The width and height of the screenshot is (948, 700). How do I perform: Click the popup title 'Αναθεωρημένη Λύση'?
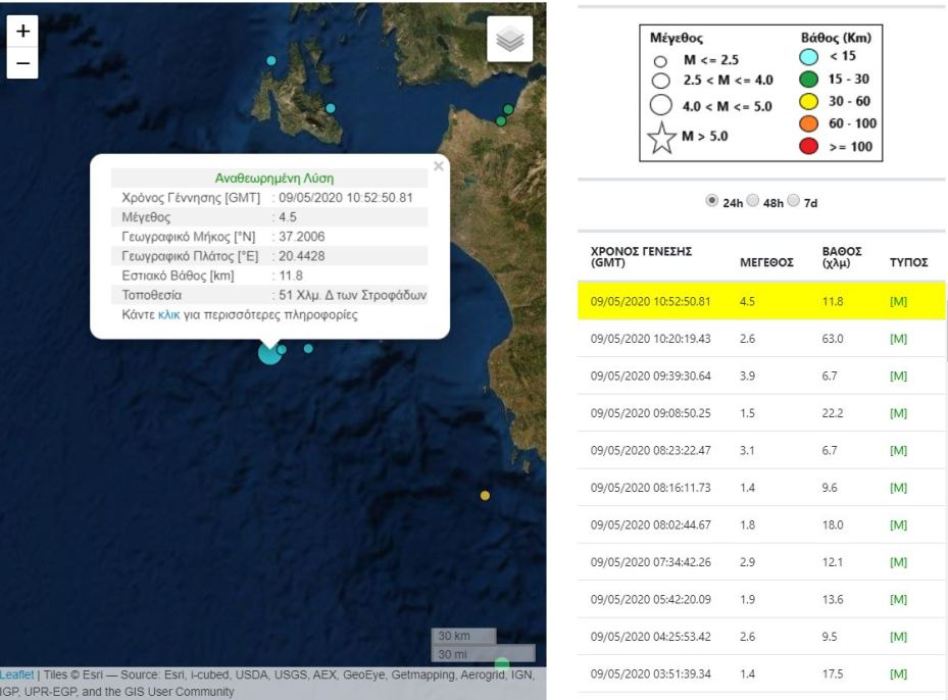[x=274, y=178]
